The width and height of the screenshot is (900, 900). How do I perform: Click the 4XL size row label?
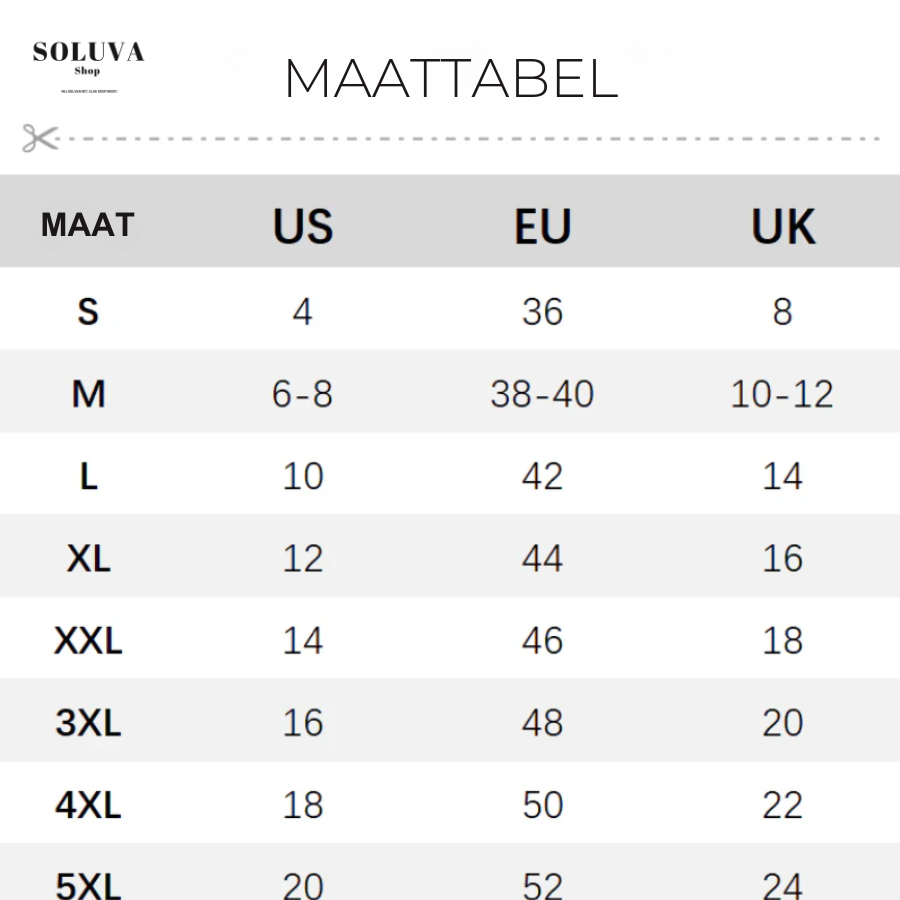coord(88,805)
